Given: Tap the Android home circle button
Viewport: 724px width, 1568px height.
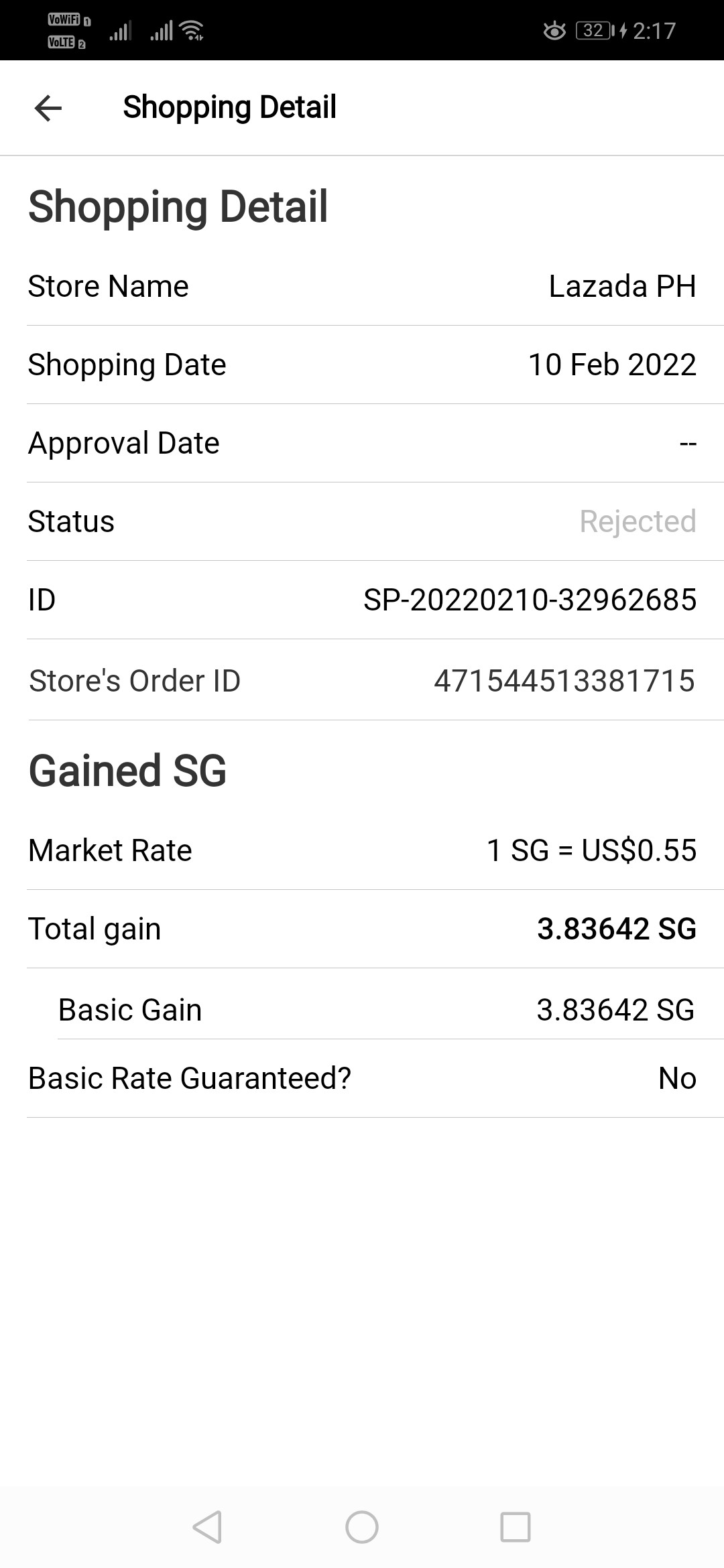Looking at the screenshot, I should [362, 1527].
